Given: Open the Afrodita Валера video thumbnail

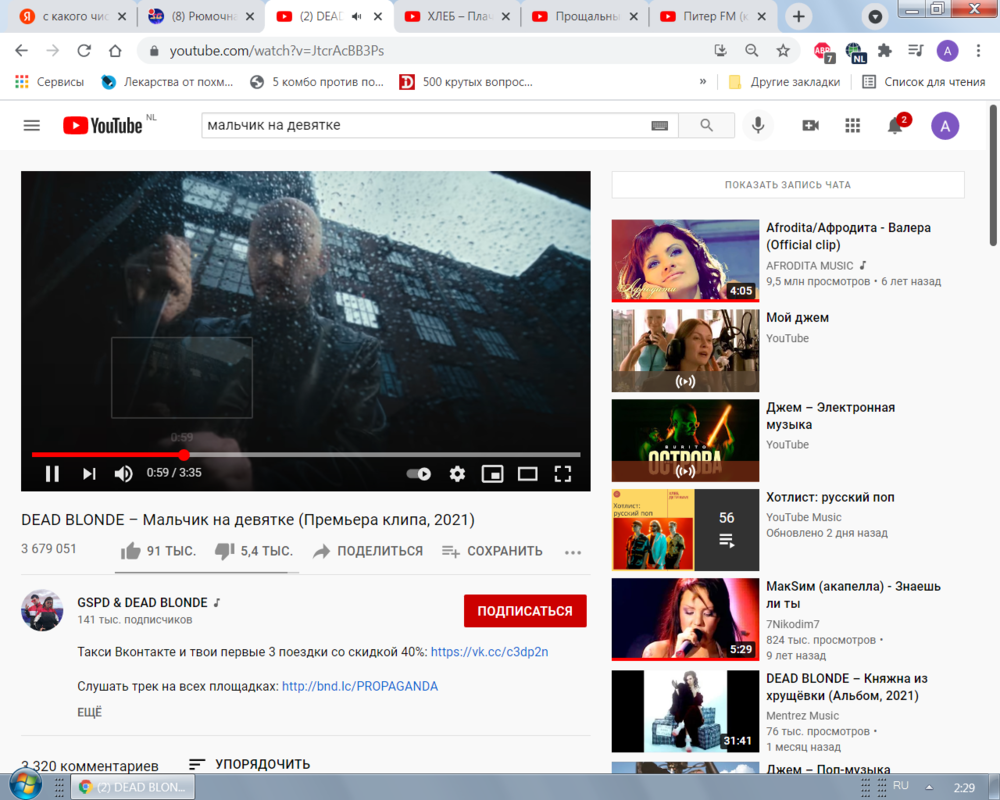Looking at the screenshot, I should 685,260.
